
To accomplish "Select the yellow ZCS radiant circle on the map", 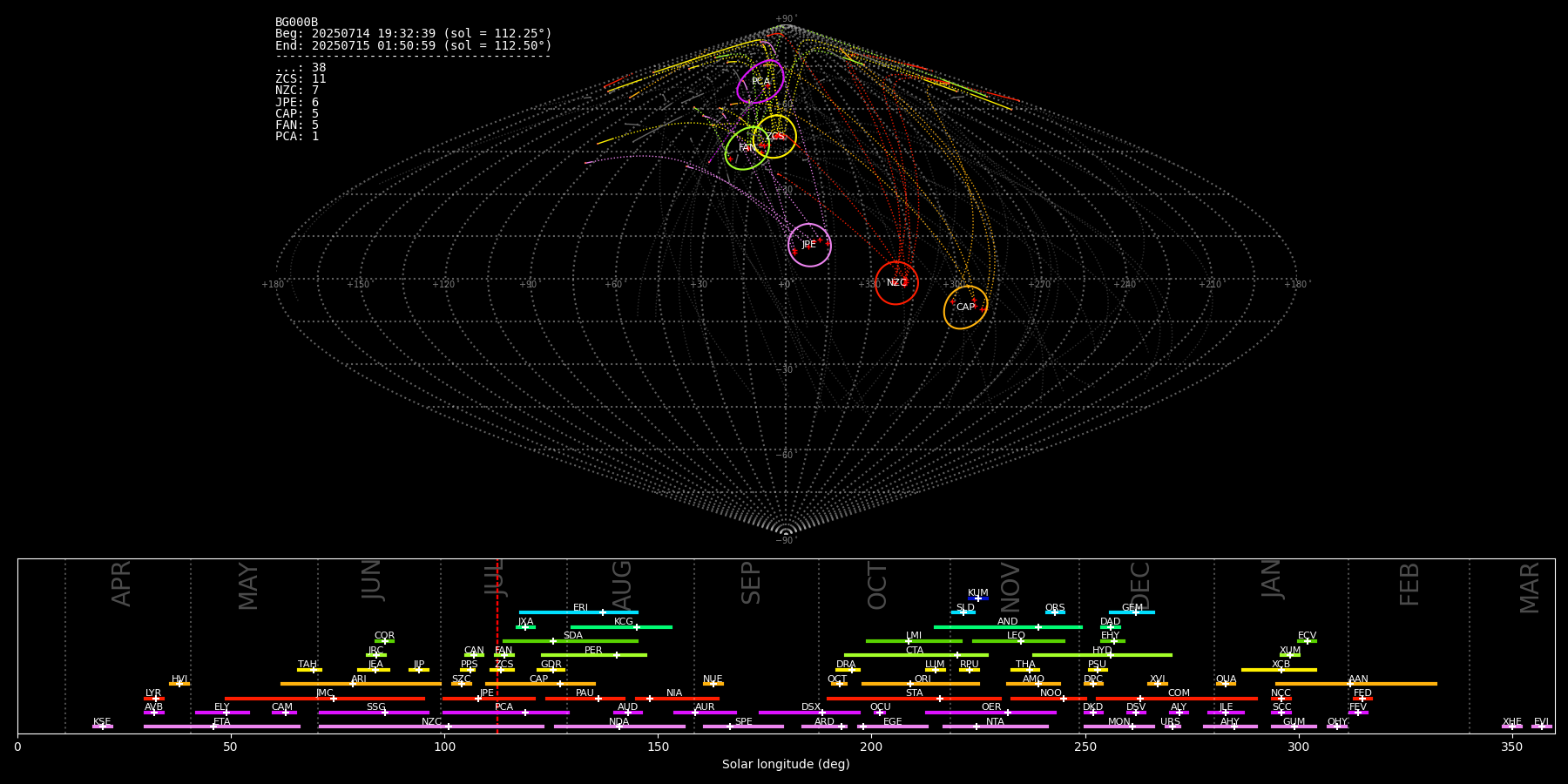I will point(774,137).
